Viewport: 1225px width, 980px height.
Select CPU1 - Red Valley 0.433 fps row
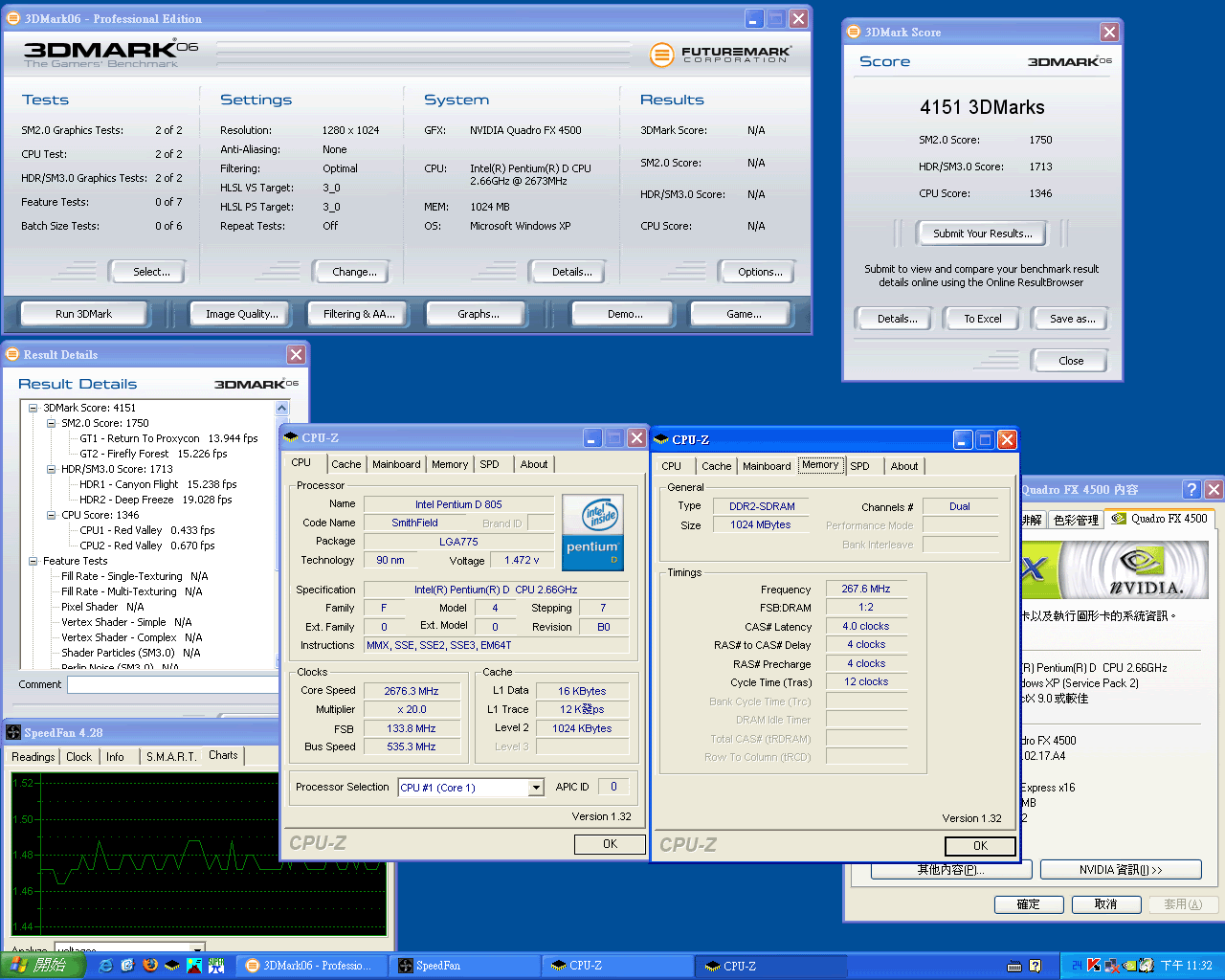[x=147, y=530]
